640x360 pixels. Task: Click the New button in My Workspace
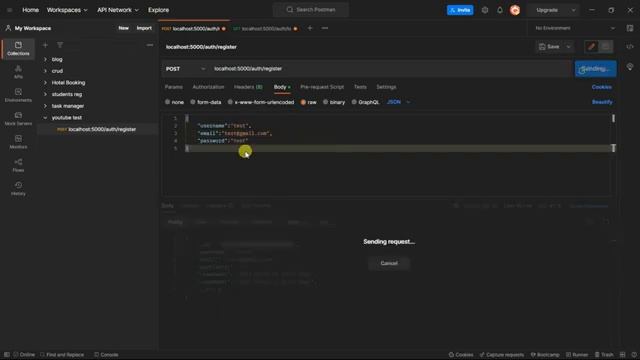(123, 28)
